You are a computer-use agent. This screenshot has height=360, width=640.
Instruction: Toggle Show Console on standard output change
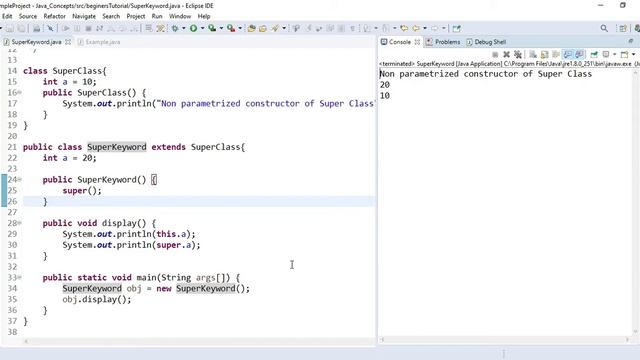pos(568,54)
